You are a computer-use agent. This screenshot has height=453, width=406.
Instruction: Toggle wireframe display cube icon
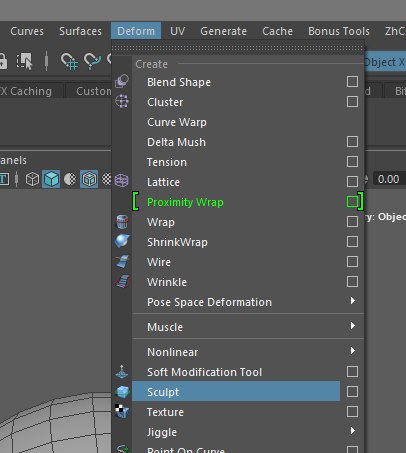pos(32,179)
